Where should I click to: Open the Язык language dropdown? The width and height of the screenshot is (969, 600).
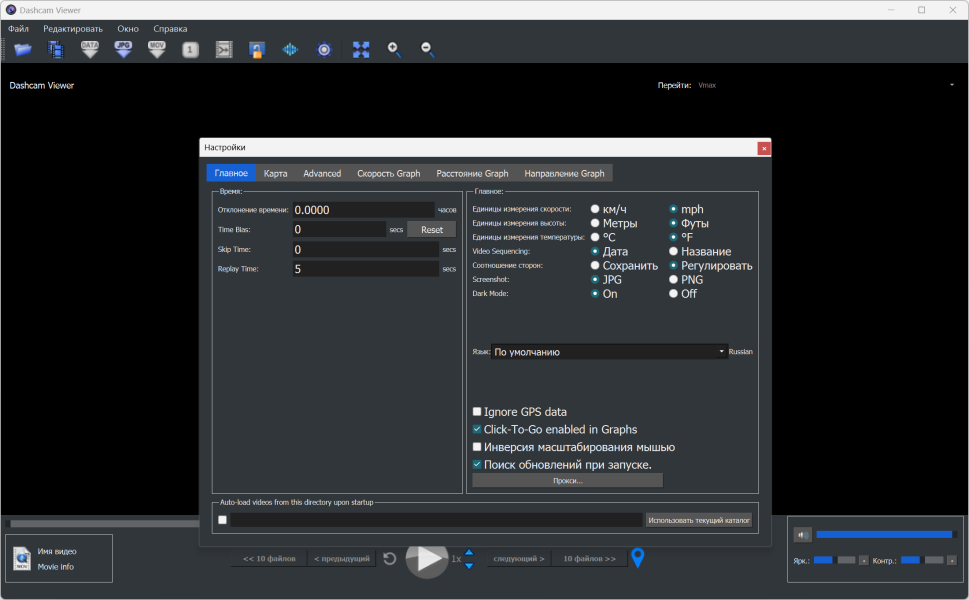point(609,352)
